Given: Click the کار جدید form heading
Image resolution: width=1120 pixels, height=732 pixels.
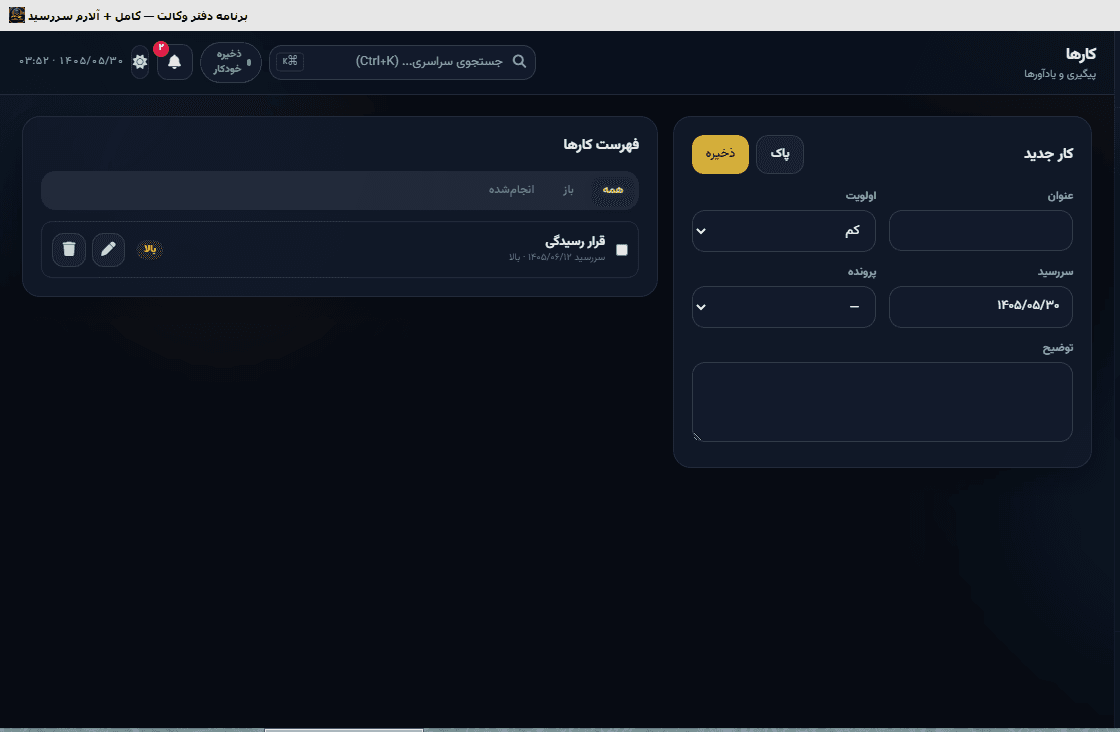Looking at the screenshot, I should pos(1049,154).
